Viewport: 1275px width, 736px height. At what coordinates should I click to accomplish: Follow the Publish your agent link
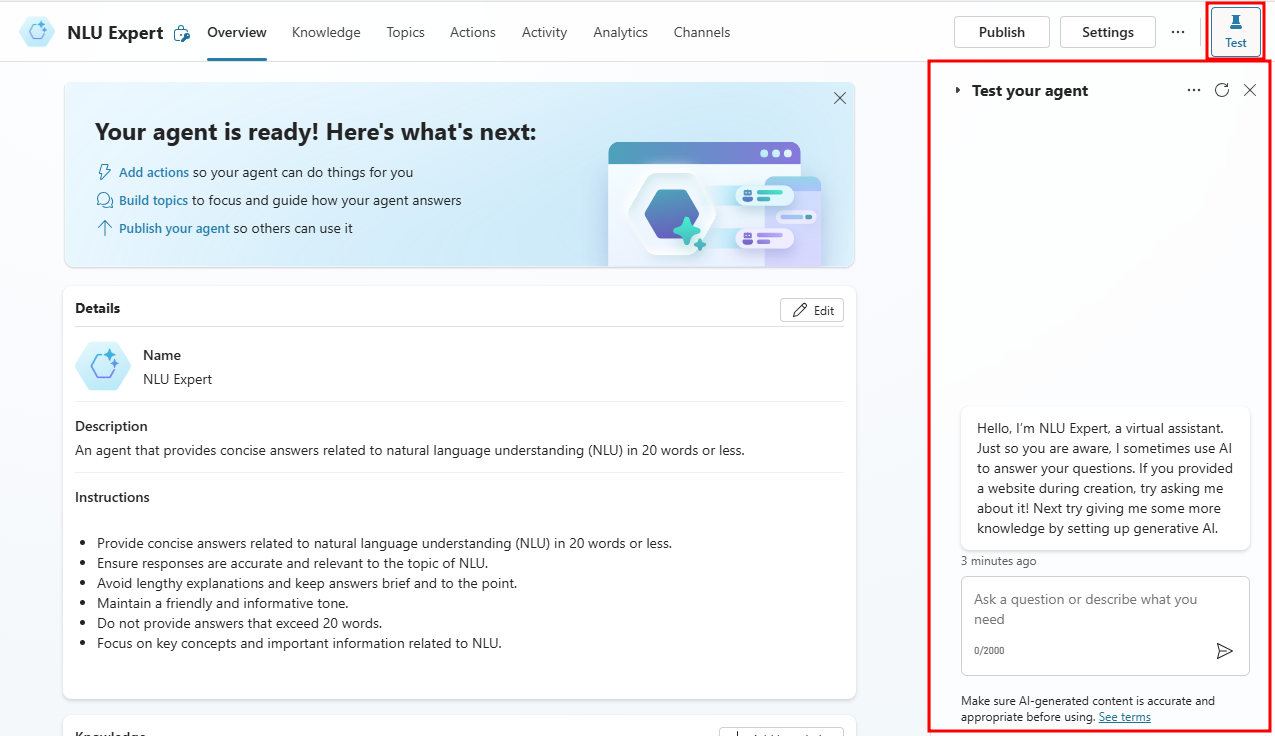click(x=174, y=228)
